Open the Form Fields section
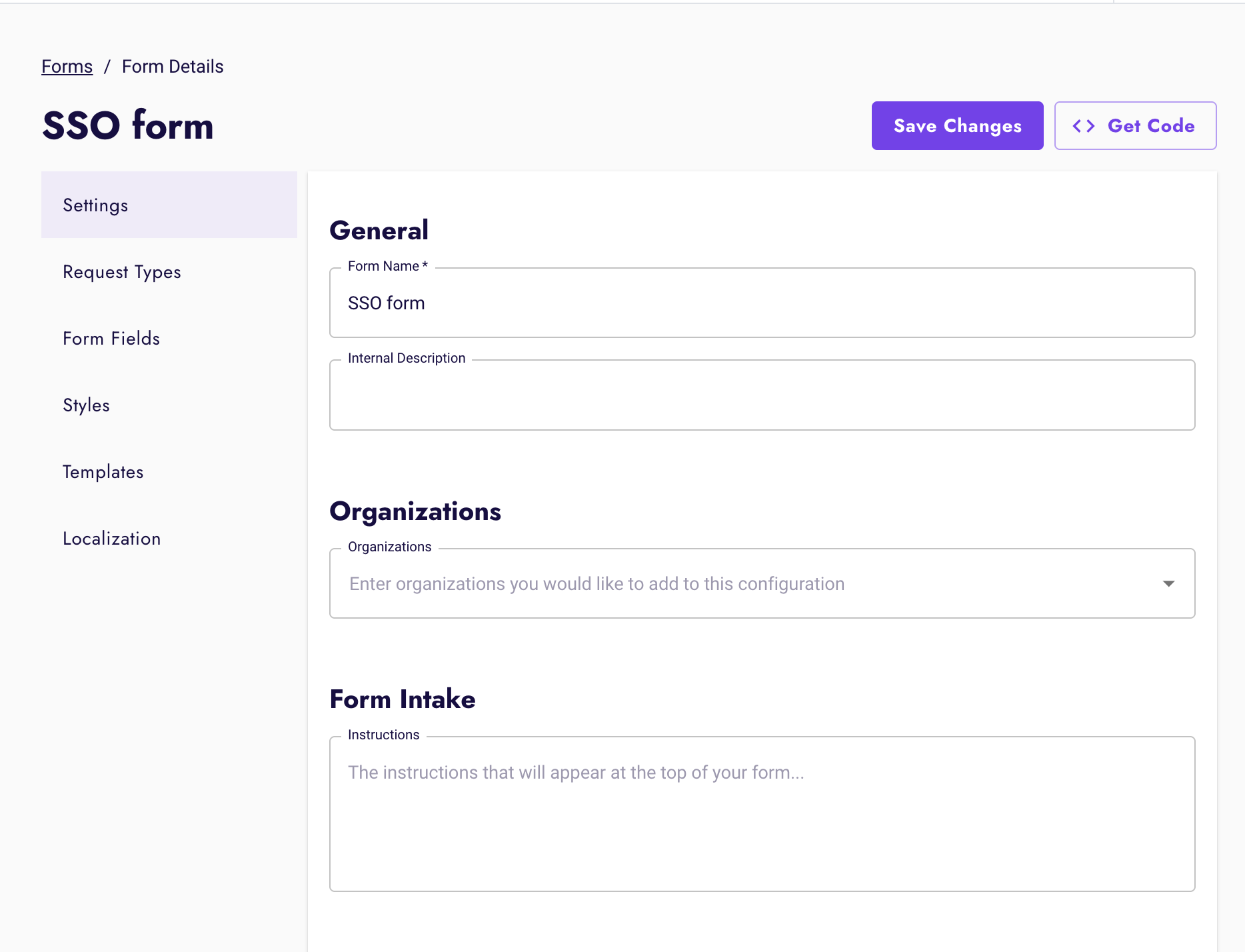The width and height of the screenshot is (1245, 952). [111, 339]
